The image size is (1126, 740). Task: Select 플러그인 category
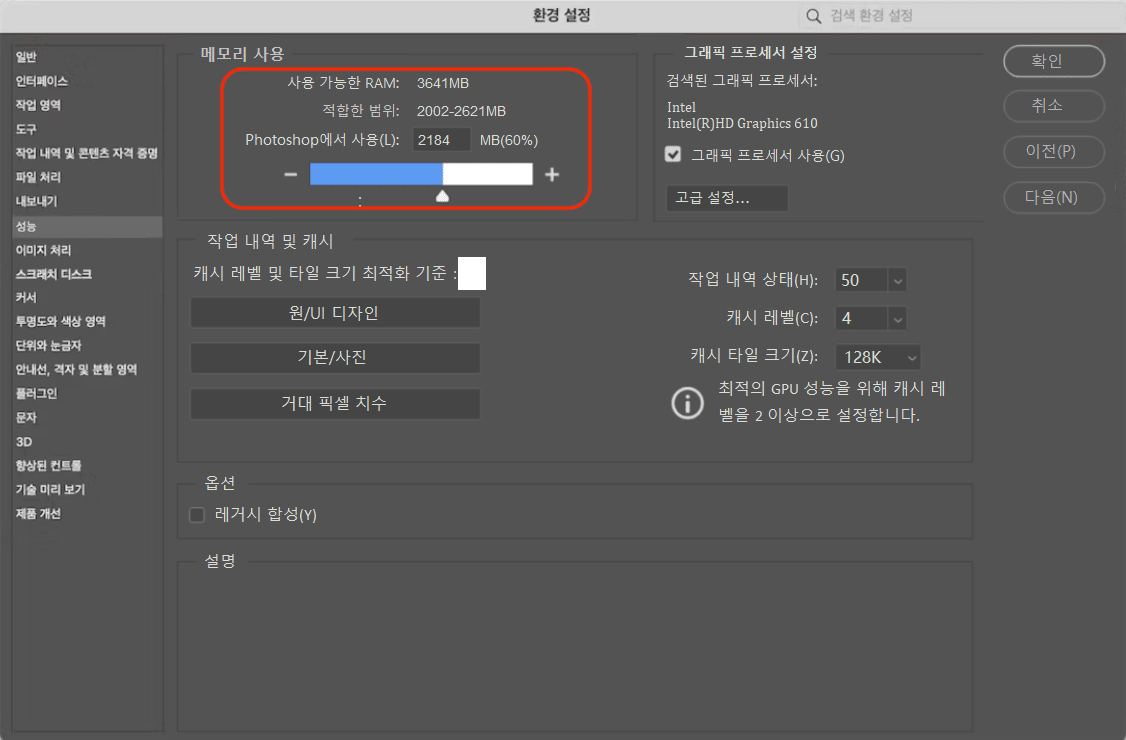36,393
